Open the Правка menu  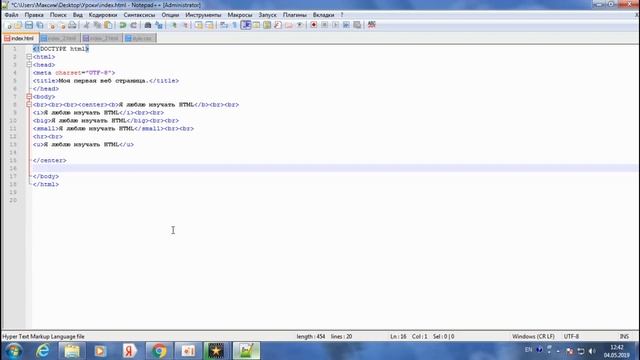coord(34,15)
